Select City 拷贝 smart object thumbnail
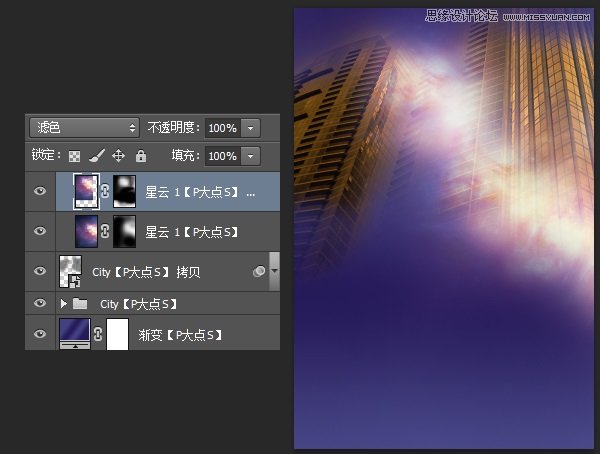 pos(70,271)
